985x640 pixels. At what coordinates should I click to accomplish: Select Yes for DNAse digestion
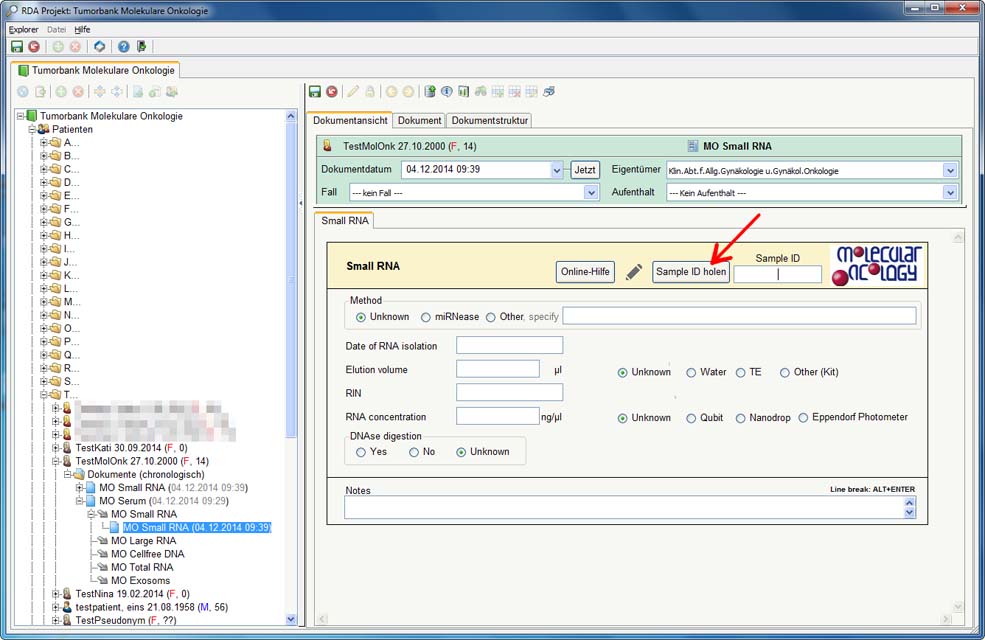tap(361, 452)
